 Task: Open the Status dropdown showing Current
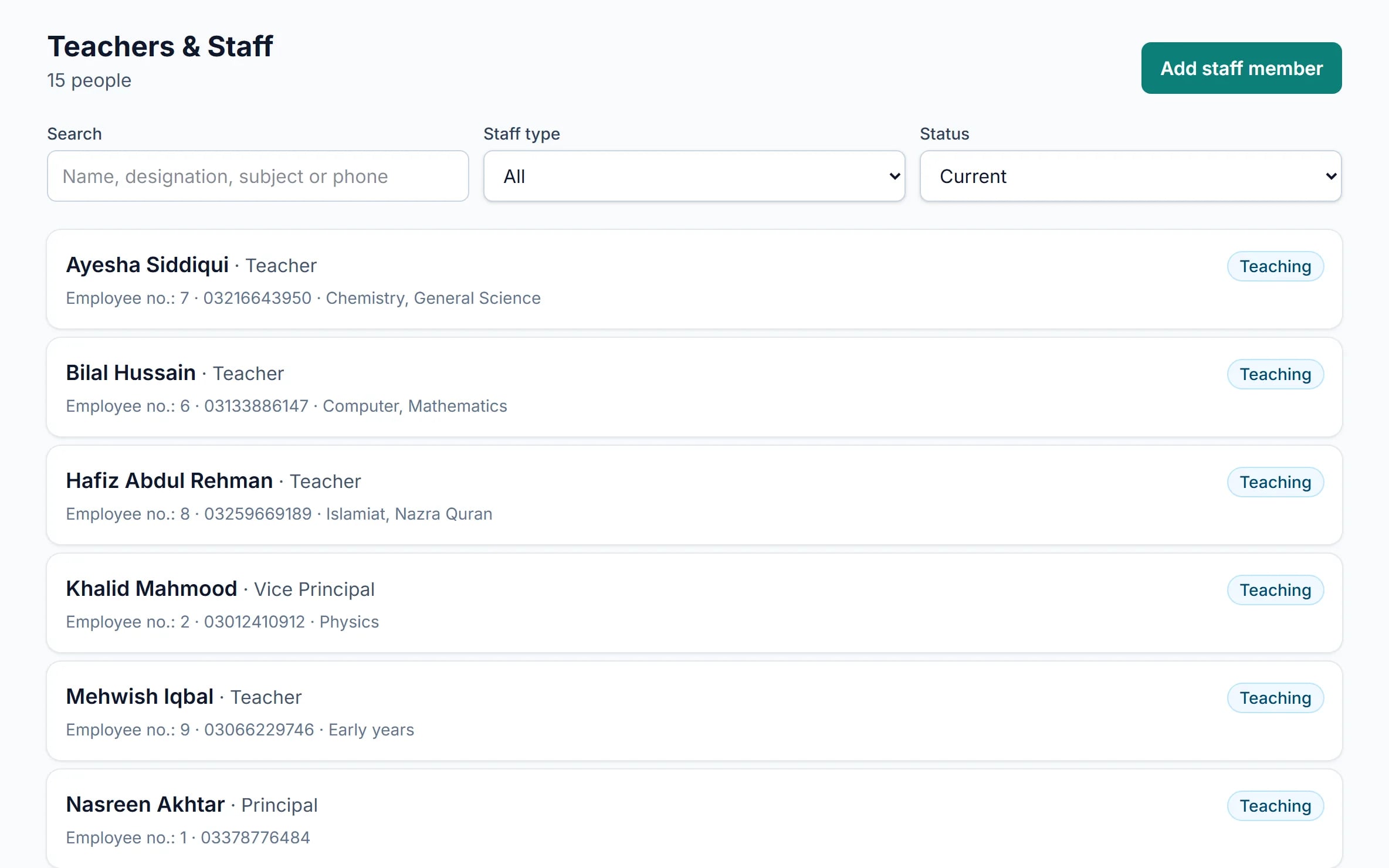[x=1130, y=176]
